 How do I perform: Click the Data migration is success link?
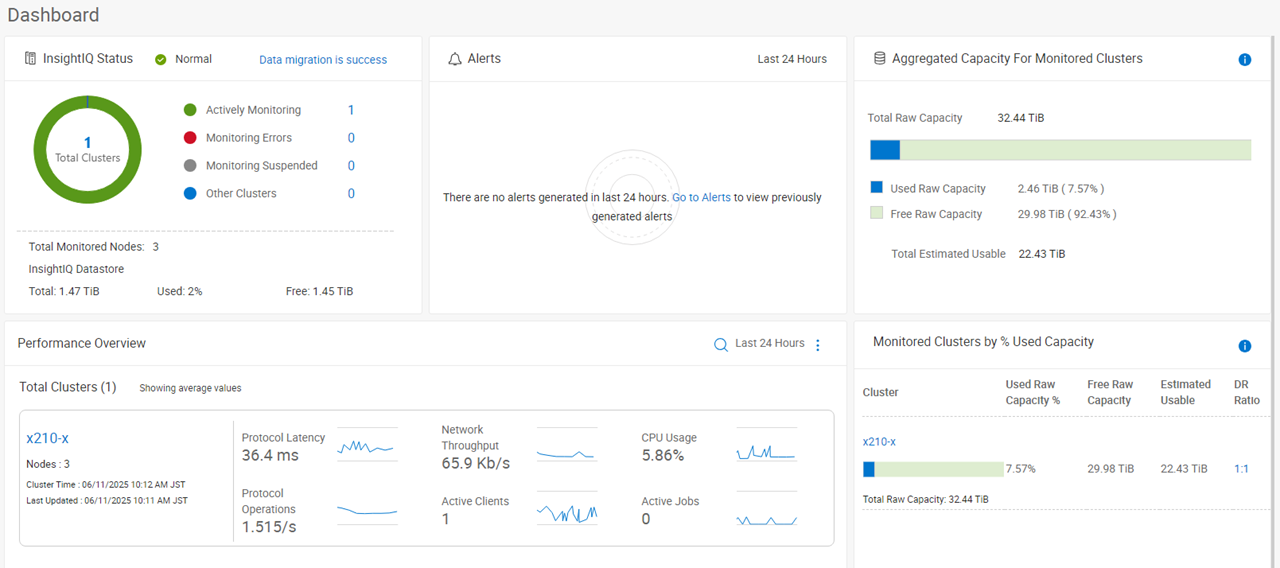click(x=323, y=60)
